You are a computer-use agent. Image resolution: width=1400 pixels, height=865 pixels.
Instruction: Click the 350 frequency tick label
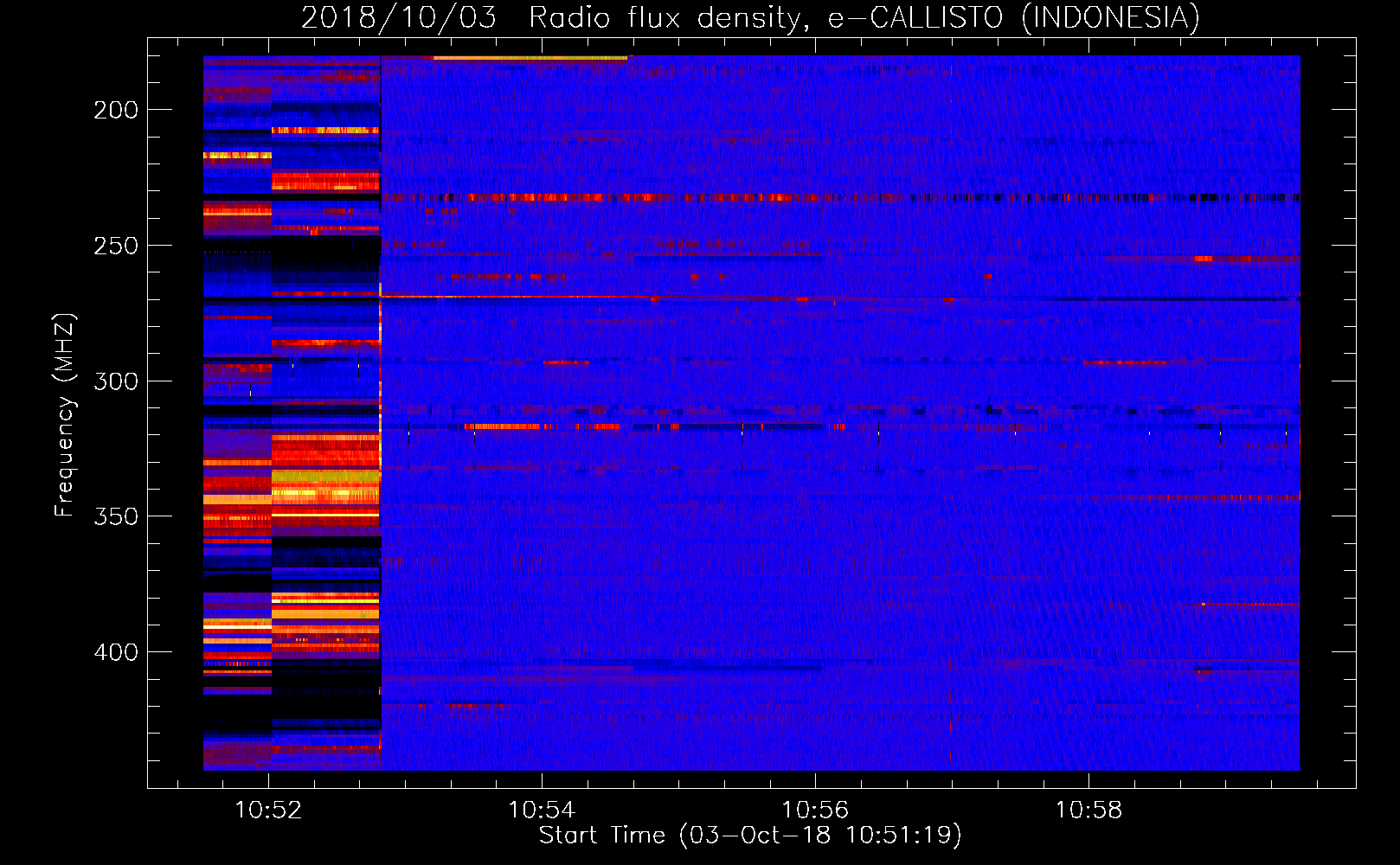coord(116,516)
